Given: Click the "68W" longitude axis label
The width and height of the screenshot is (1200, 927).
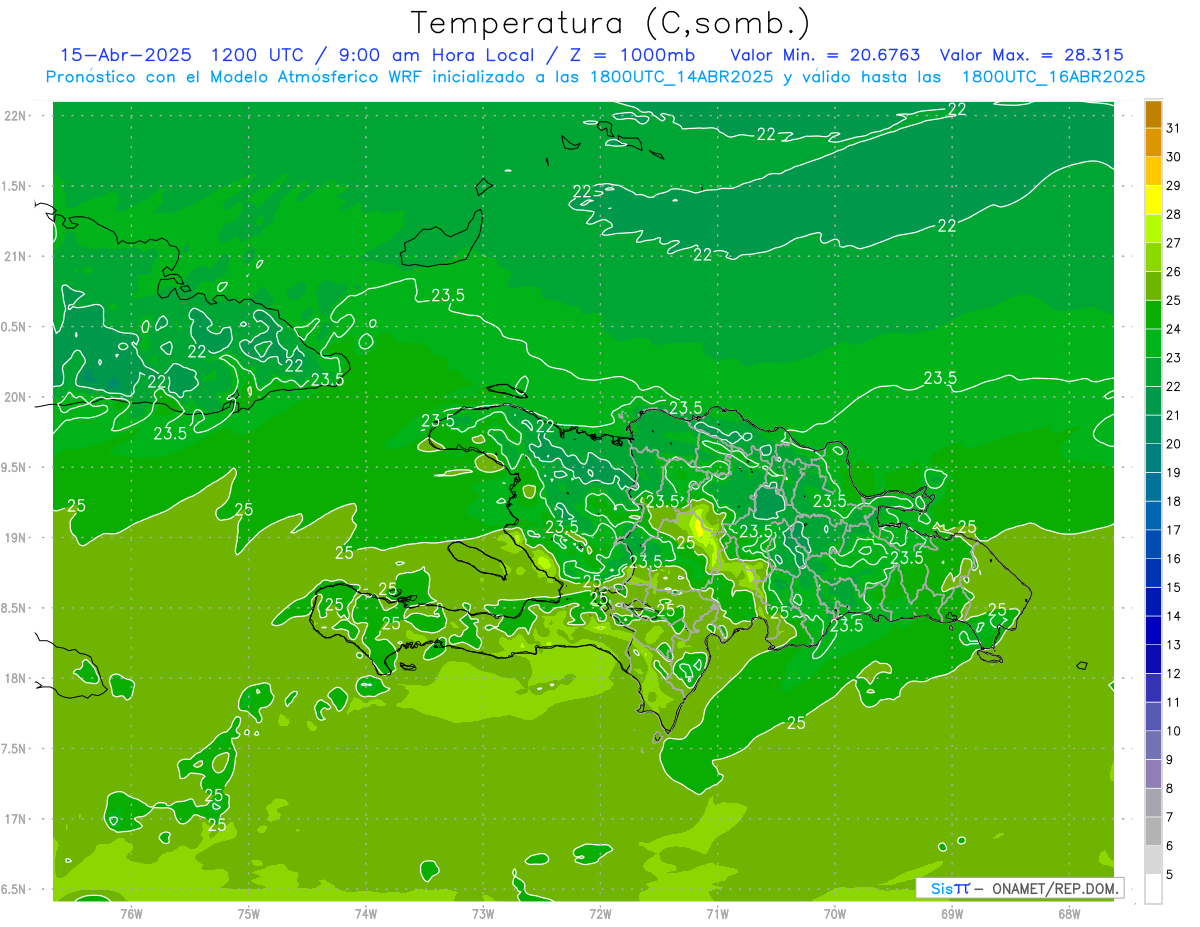Looking at the screenshot, I should coord(1069,912).
